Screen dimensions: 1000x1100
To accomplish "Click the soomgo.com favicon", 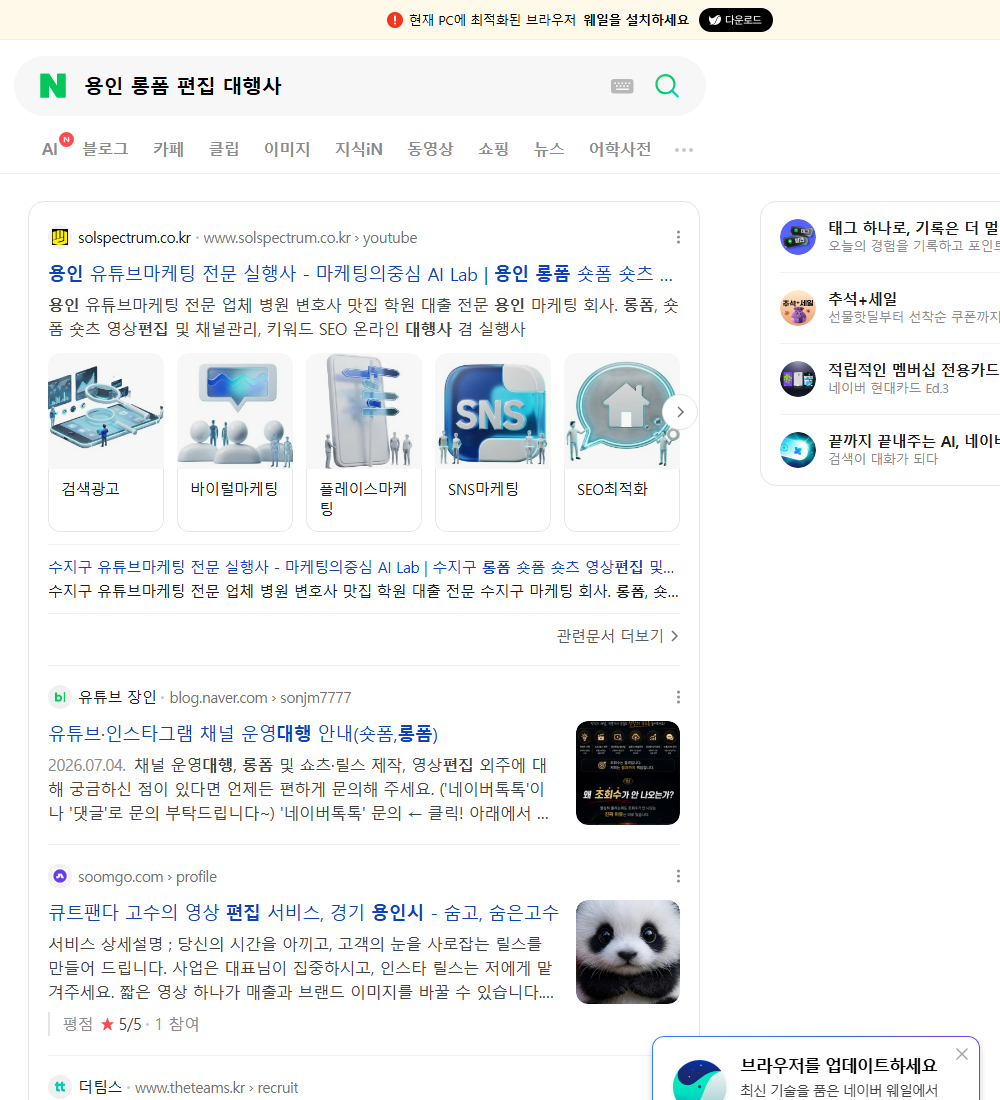I will click(60, 876).
